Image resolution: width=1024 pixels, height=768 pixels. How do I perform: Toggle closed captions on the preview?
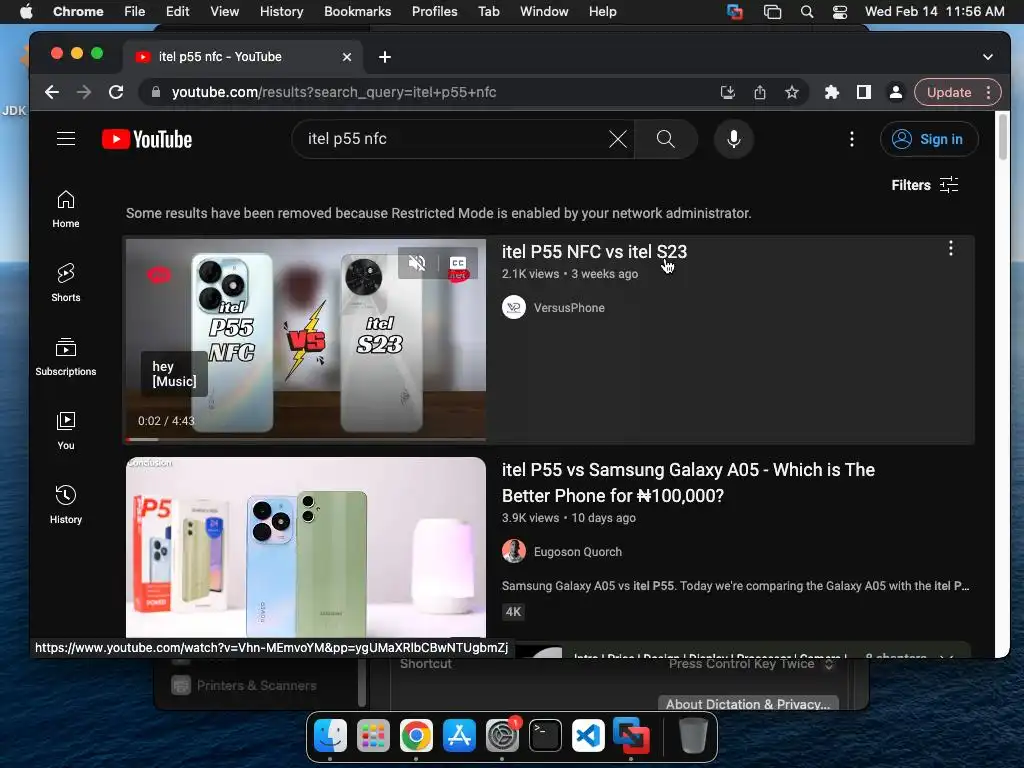coord(458,263)
